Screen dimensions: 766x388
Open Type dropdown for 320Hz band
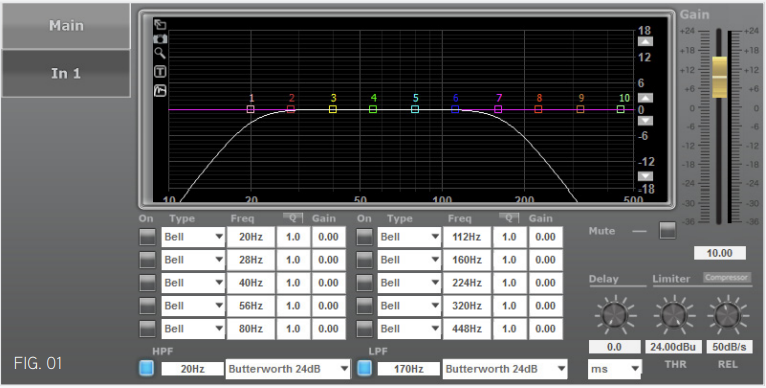coord(409,306)
